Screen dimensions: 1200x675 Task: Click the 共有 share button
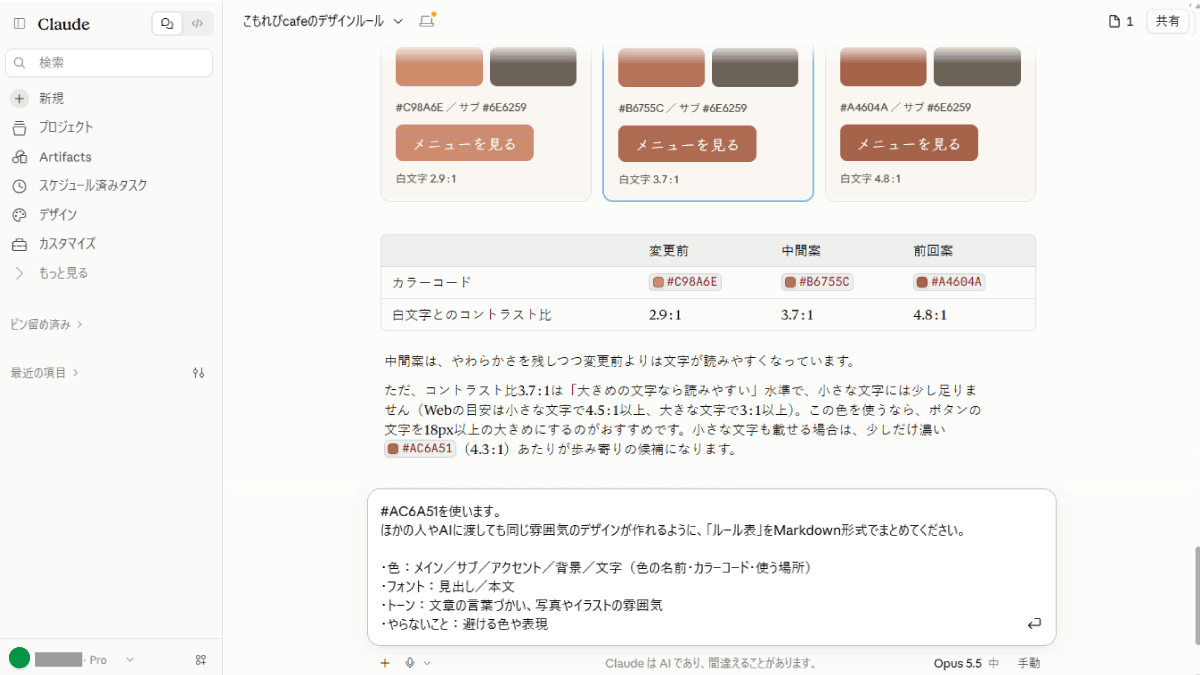coord(1167,21)
